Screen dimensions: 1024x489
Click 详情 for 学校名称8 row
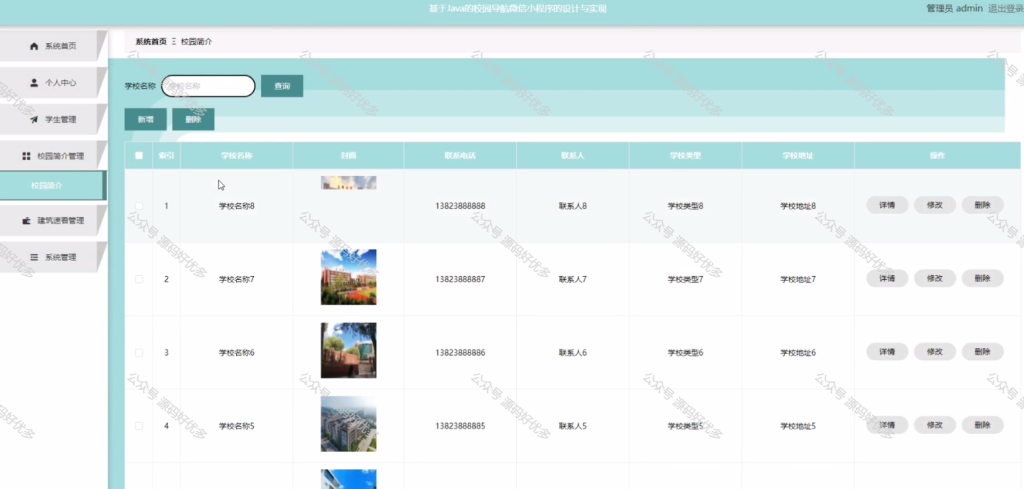click(x=887, y=205)
